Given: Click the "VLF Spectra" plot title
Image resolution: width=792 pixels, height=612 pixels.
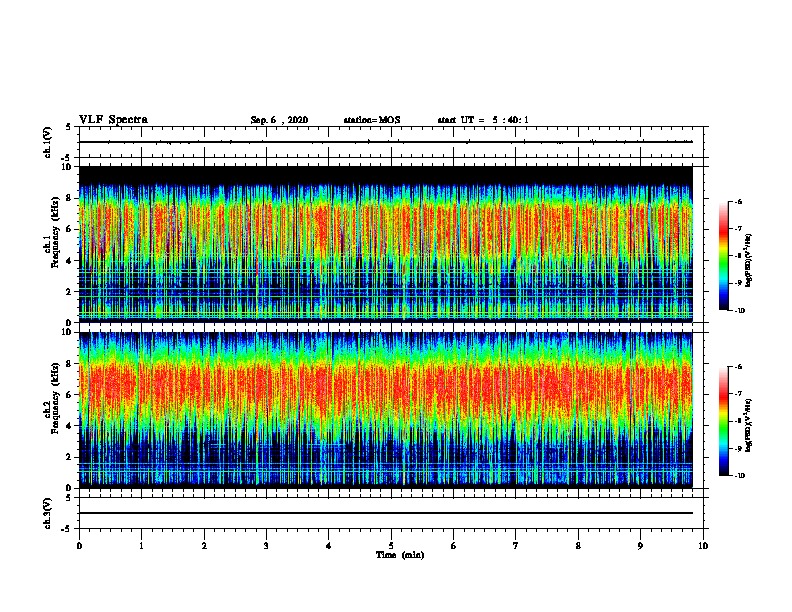Looking at the screenshot, I should click(x=113, y=120).
